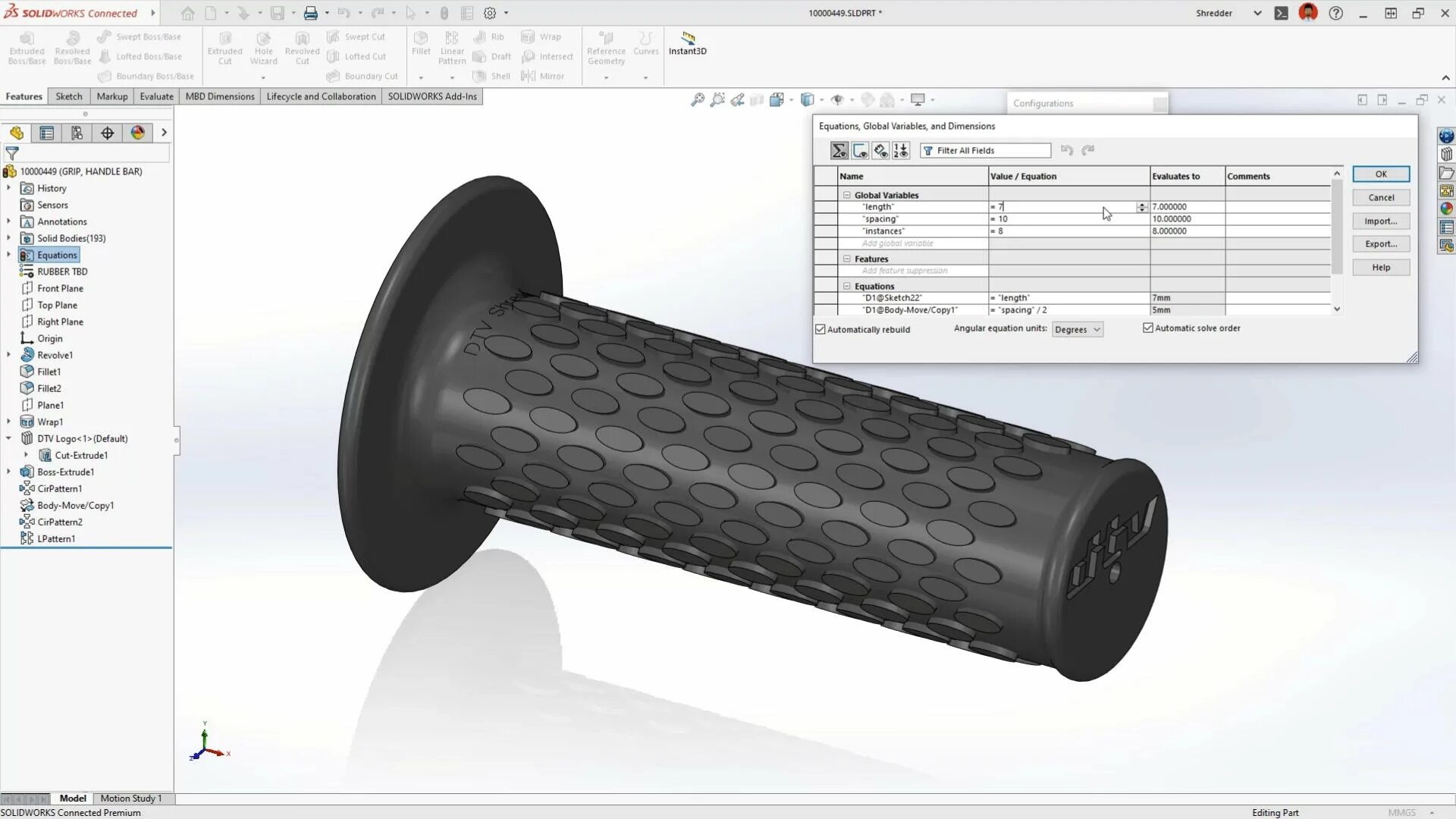Screen dimensions: 1456x819
Task: Open the DisplayManager color sphere tab
Action: click(x=137, y=133)
